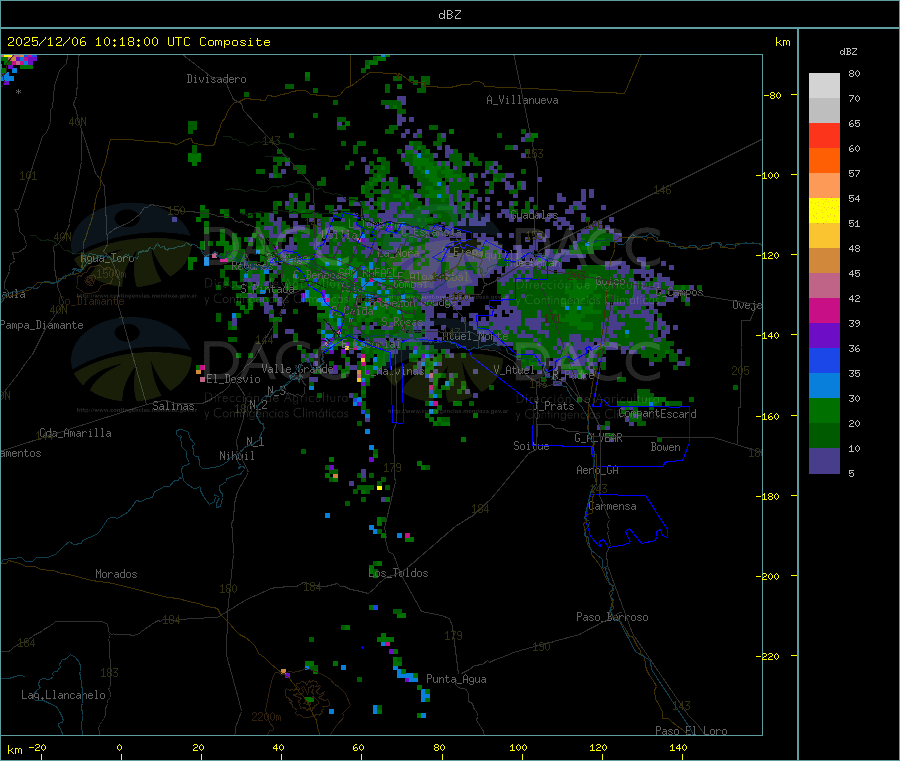Click the 'Aero_GA' map label

tap(598, 470)
